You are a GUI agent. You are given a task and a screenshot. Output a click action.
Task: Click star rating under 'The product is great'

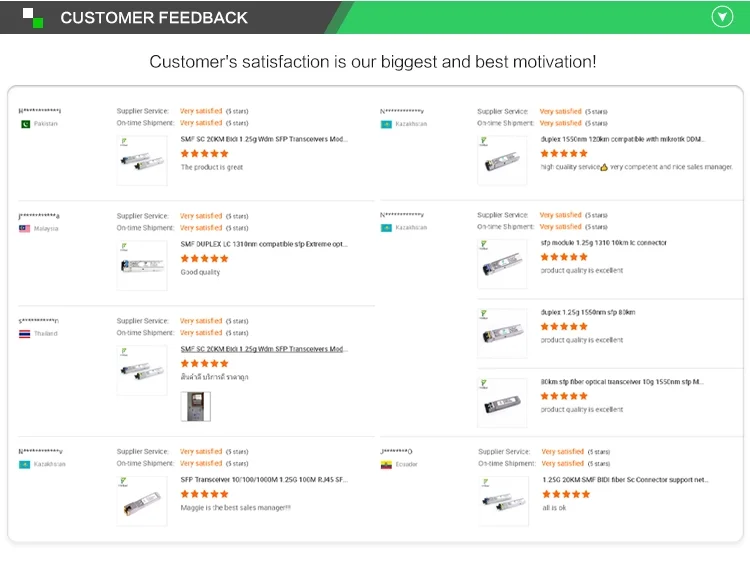click(204, 154)
